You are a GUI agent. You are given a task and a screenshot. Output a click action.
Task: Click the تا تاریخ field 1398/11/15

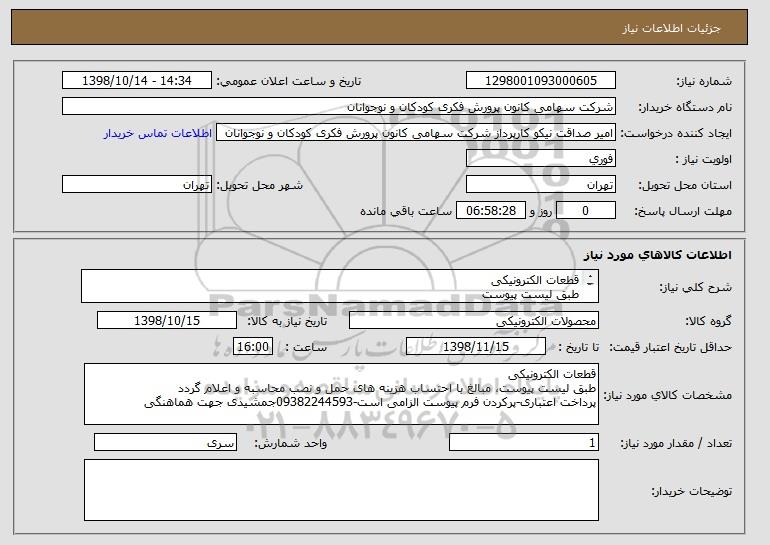[x=476, y=347]
